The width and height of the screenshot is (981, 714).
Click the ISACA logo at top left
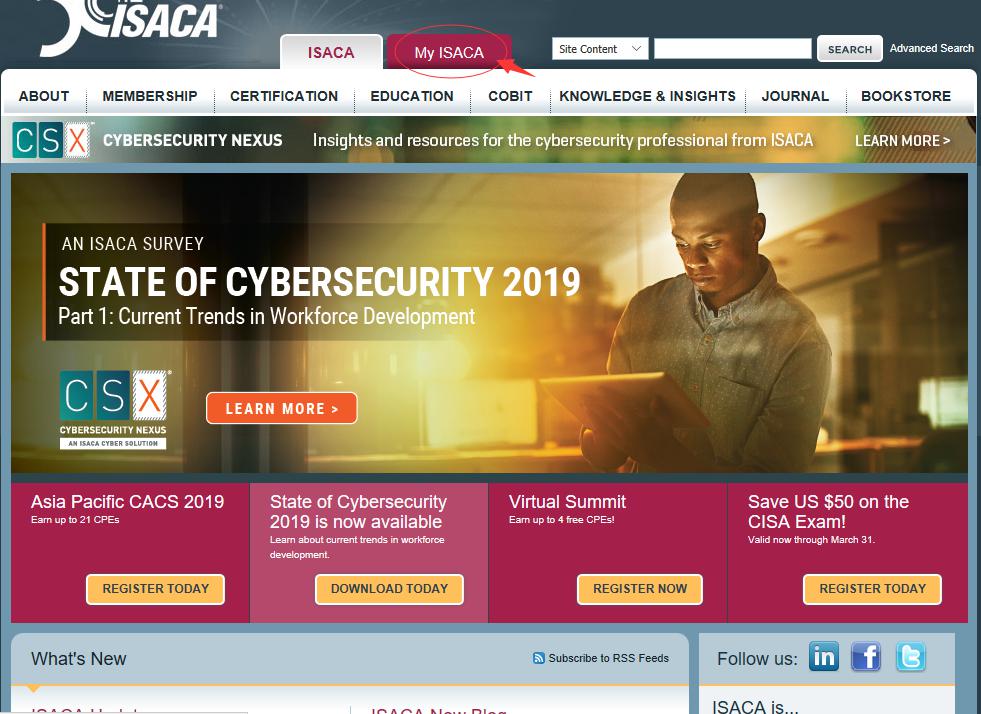pos(129,25)
